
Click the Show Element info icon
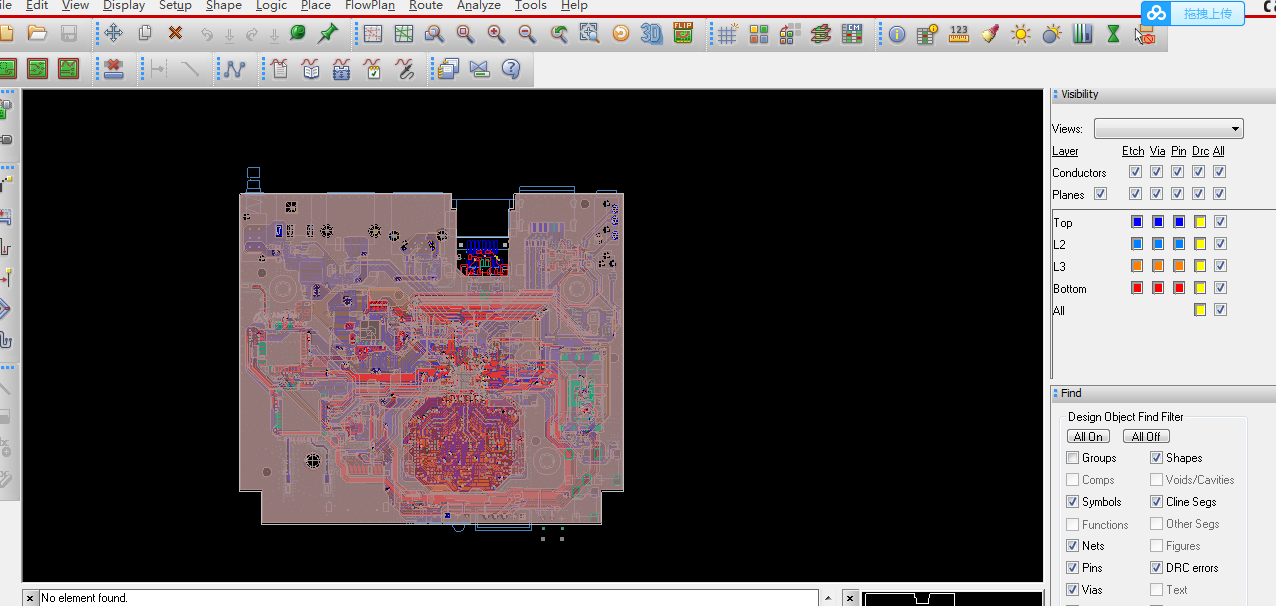click(x=897, y=33)
